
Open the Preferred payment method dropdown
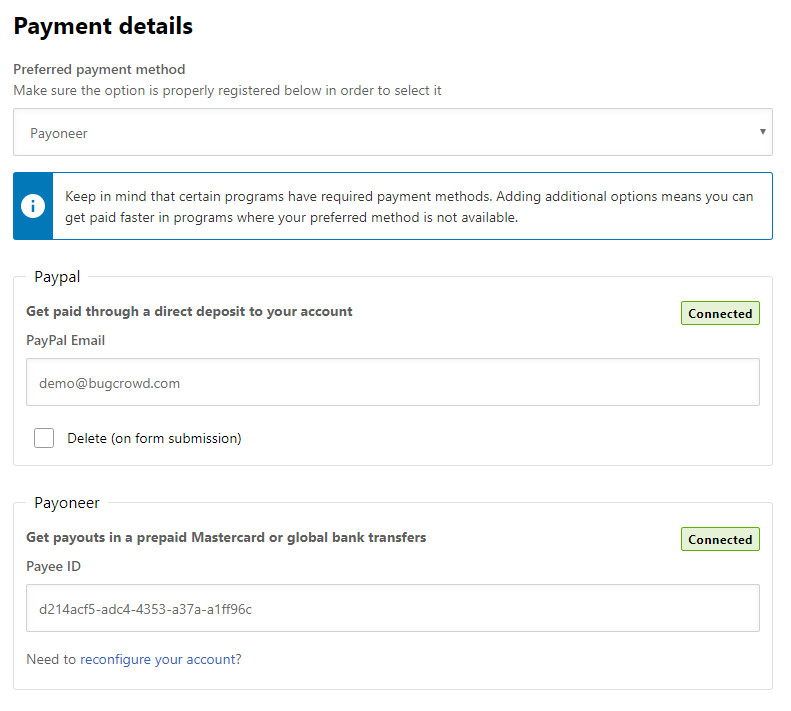[x=392, y=132]
